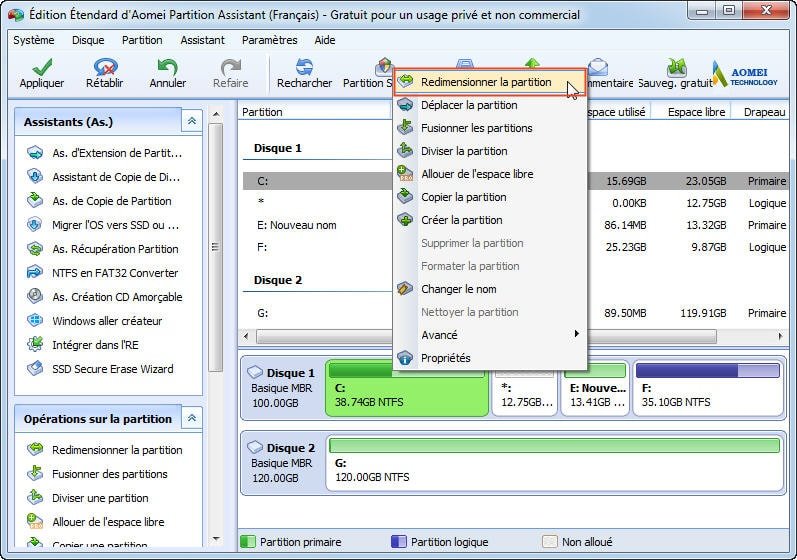Screen dimensions: 797x560
Task: Click Disque 2 drive icon in disk map
Action: pos(255,447)
